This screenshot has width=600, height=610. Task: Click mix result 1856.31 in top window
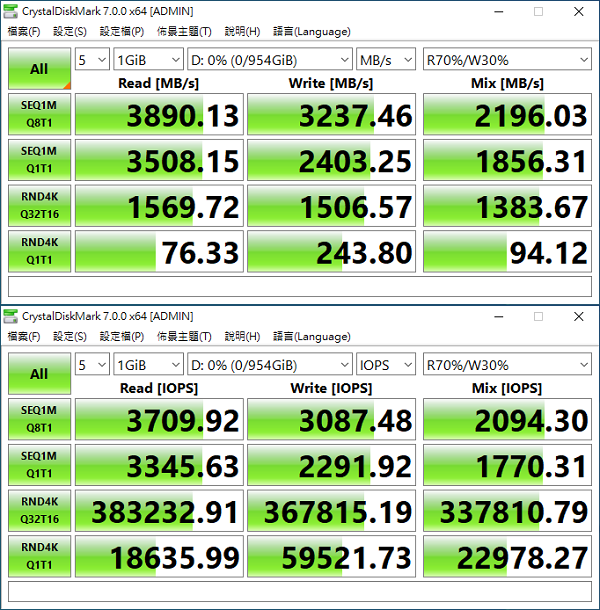[x=507, y=160]
